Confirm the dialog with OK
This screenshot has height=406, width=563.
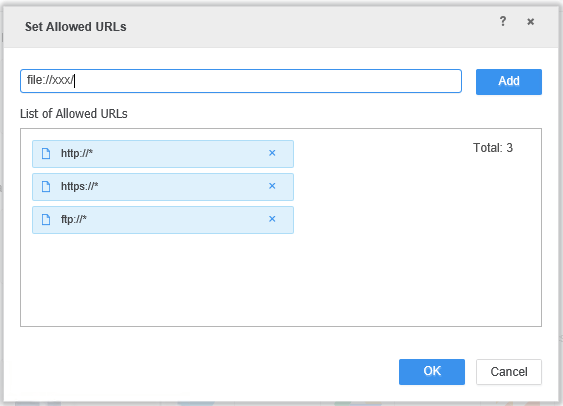tap(432, 372)
